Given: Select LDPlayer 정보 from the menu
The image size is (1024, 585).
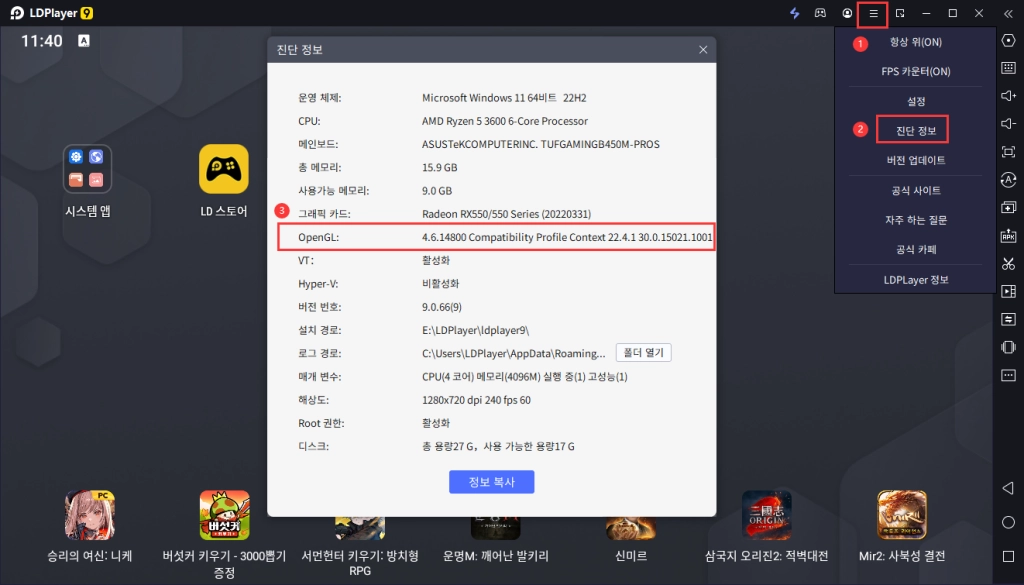Looking at the screenshot, I should coord(916,279).
